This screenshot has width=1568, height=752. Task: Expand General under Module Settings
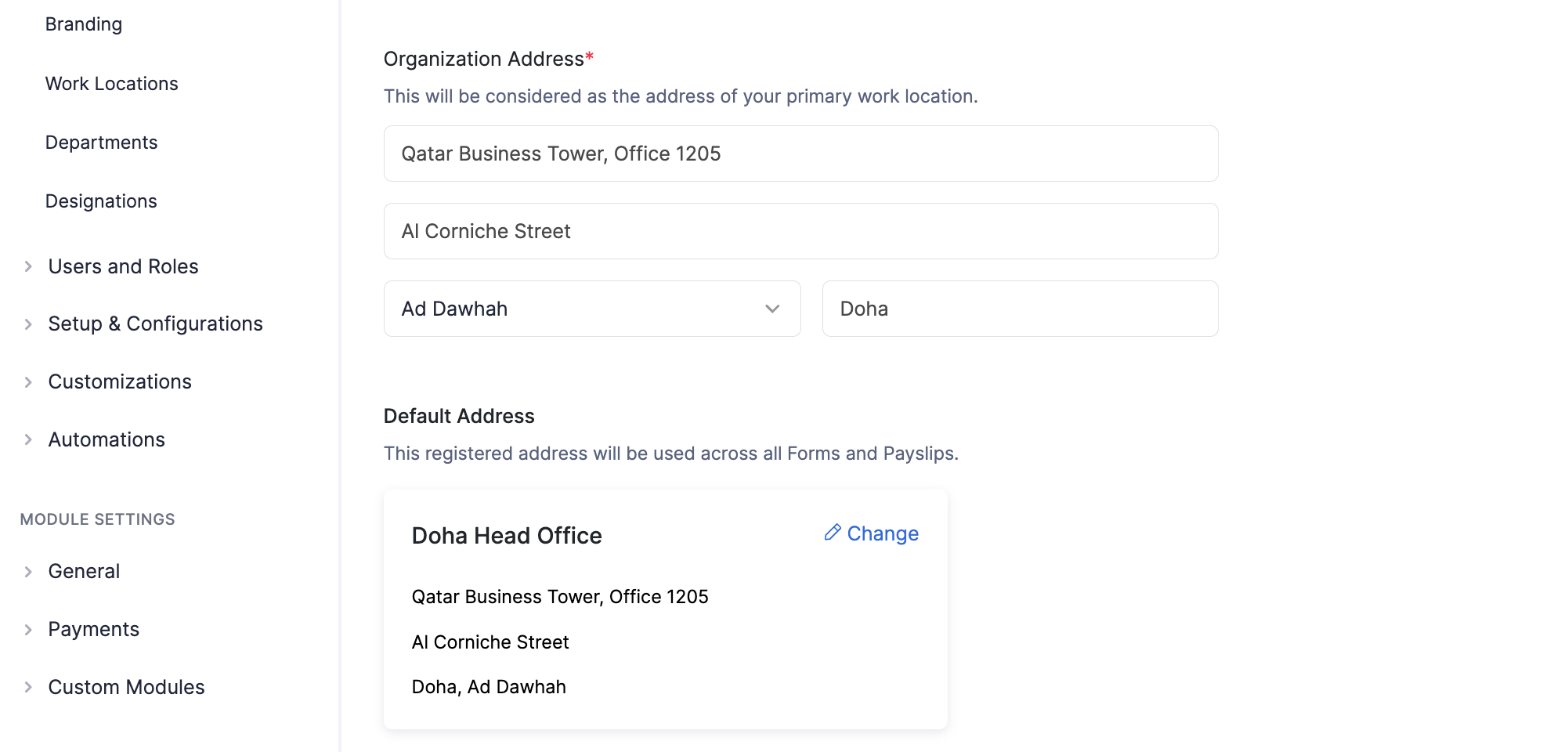point(84,571)
